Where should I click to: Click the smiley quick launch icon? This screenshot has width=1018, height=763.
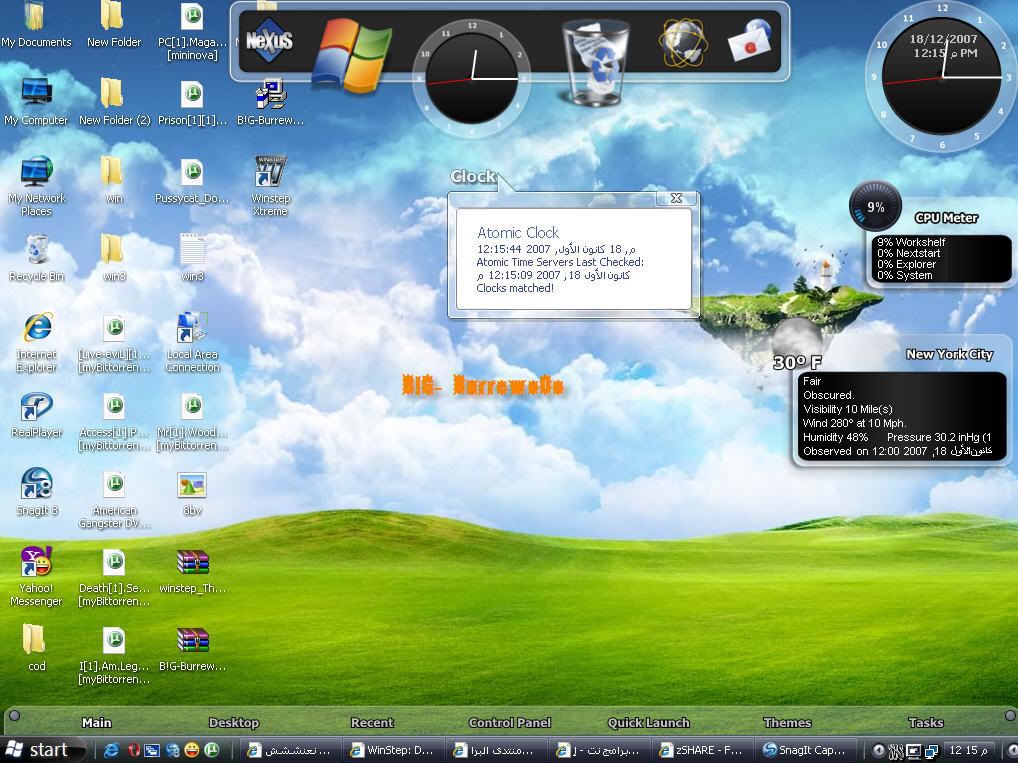(192, 750)
